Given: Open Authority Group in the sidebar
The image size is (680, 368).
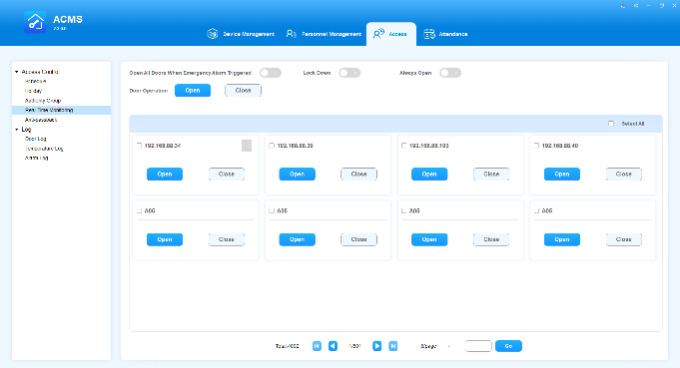Looking at the screenshot, I should coord(43,101).
